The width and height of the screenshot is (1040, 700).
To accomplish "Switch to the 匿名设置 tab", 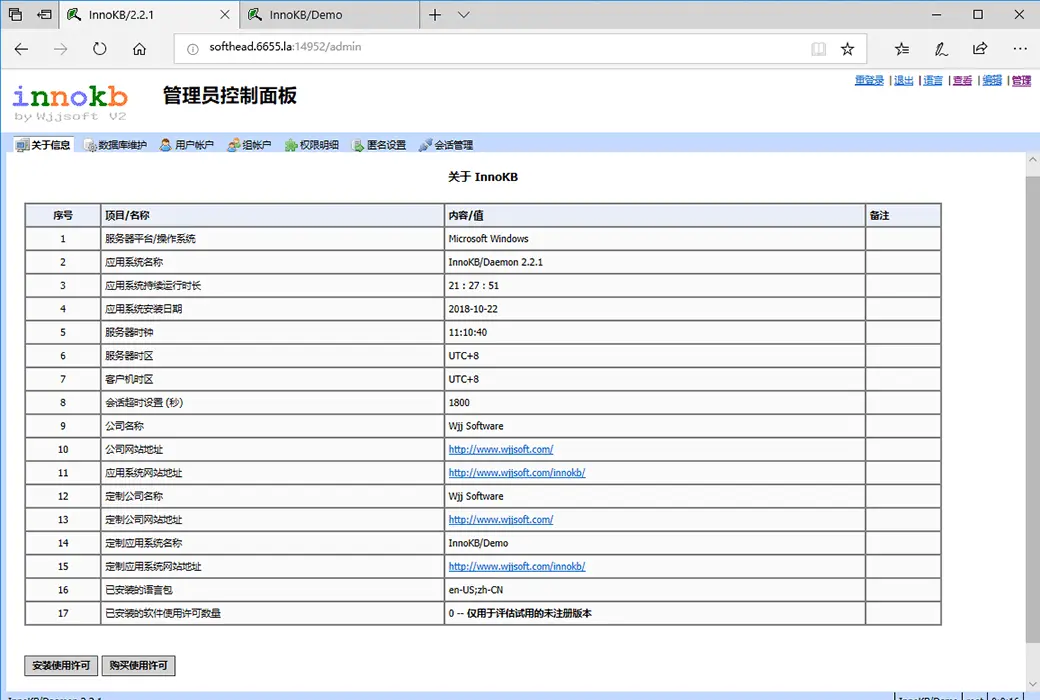I will 379,145.
